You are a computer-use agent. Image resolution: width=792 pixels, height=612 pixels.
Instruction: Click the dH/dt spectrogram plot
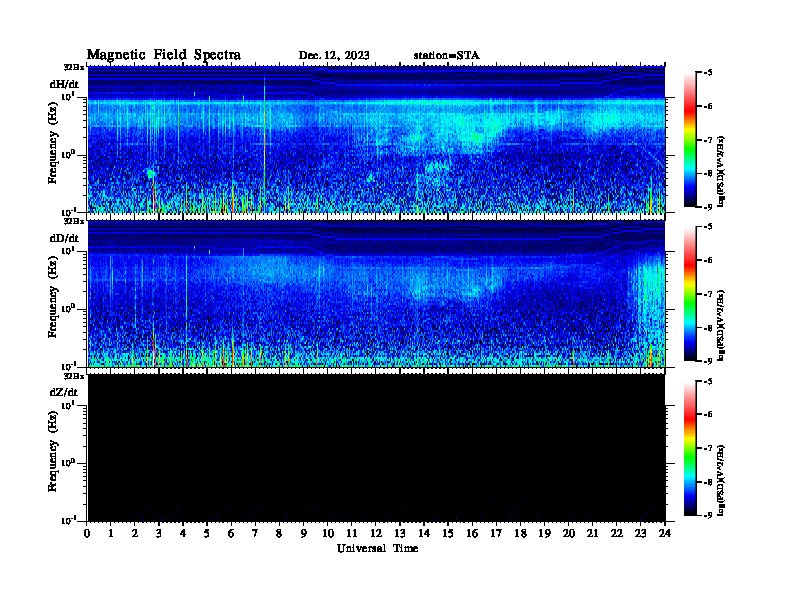(x=376, y=139)
